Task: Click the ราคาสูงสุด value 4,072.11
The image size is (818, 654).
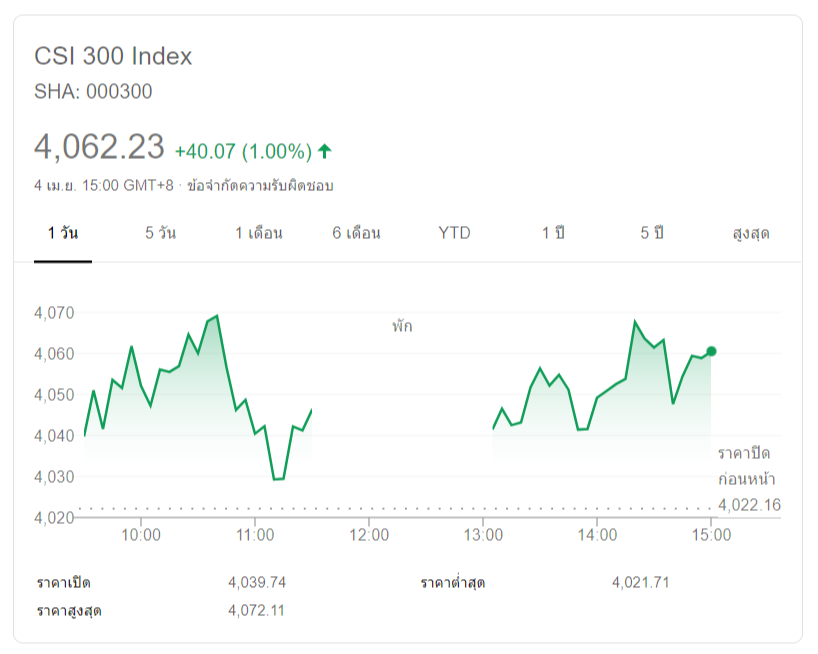Action: pyautogui.click(x=256, y=610)
